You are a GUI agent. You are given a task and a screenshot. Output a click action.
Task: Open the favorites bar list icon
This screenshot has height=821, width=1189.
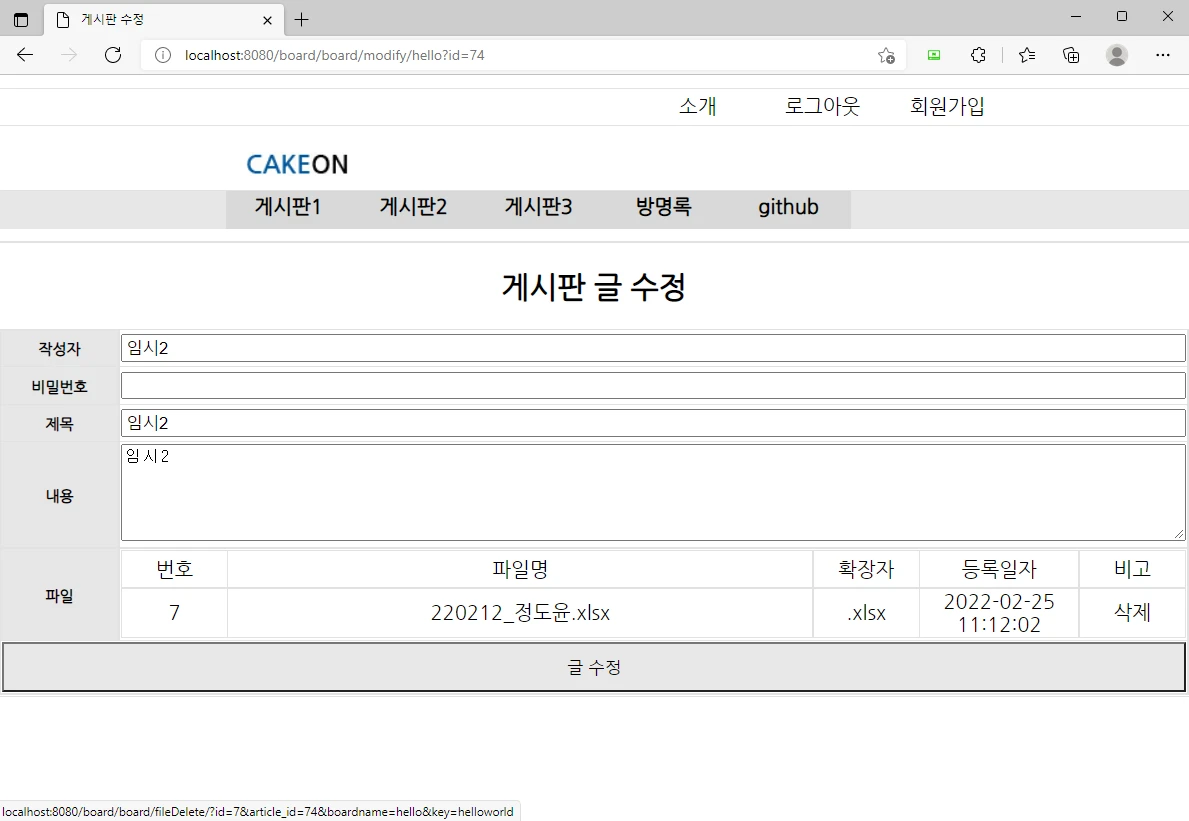[1025, 55]
